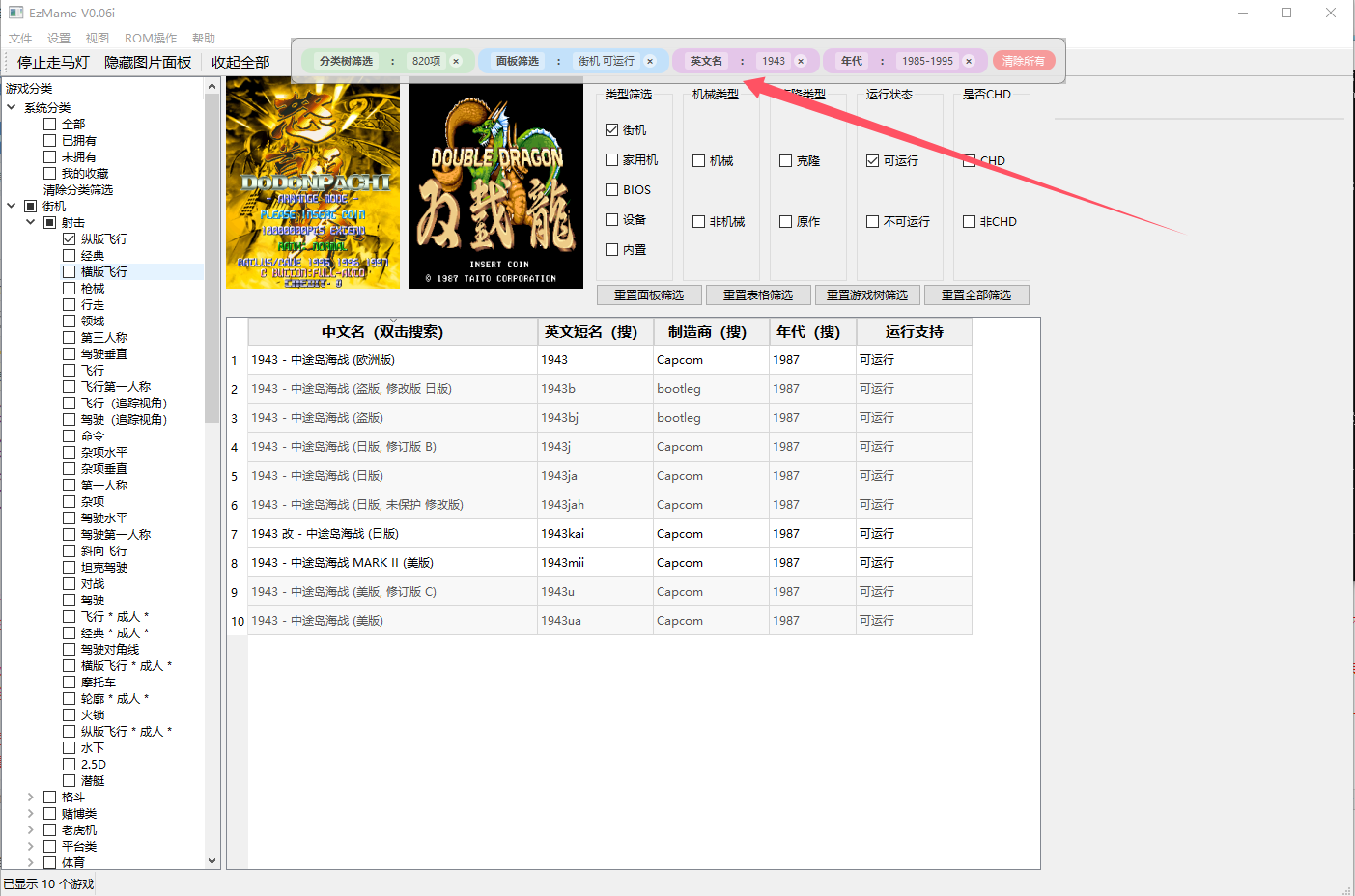Open the 设置 menu
This screenshot has width=1355, height=896.
(59, 39)
